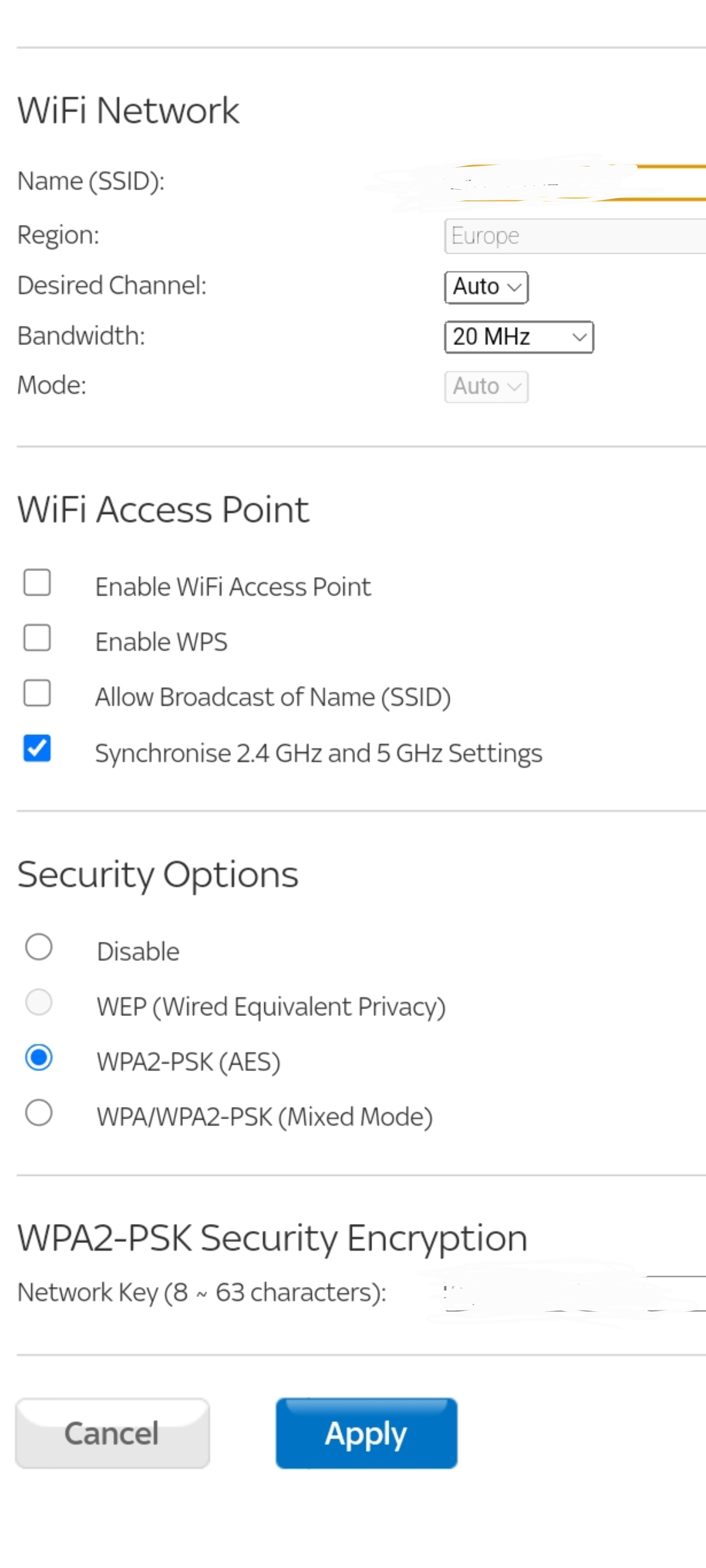Select the Disable security option

click(x=38, y=947)
